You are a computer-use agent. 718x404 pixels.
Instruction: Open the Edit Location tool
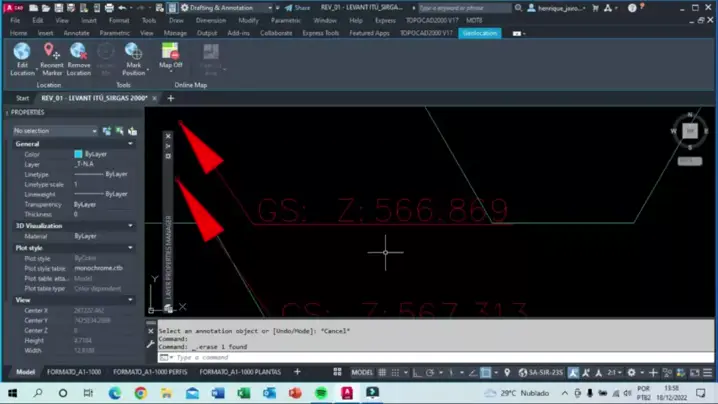click(22, 59)
